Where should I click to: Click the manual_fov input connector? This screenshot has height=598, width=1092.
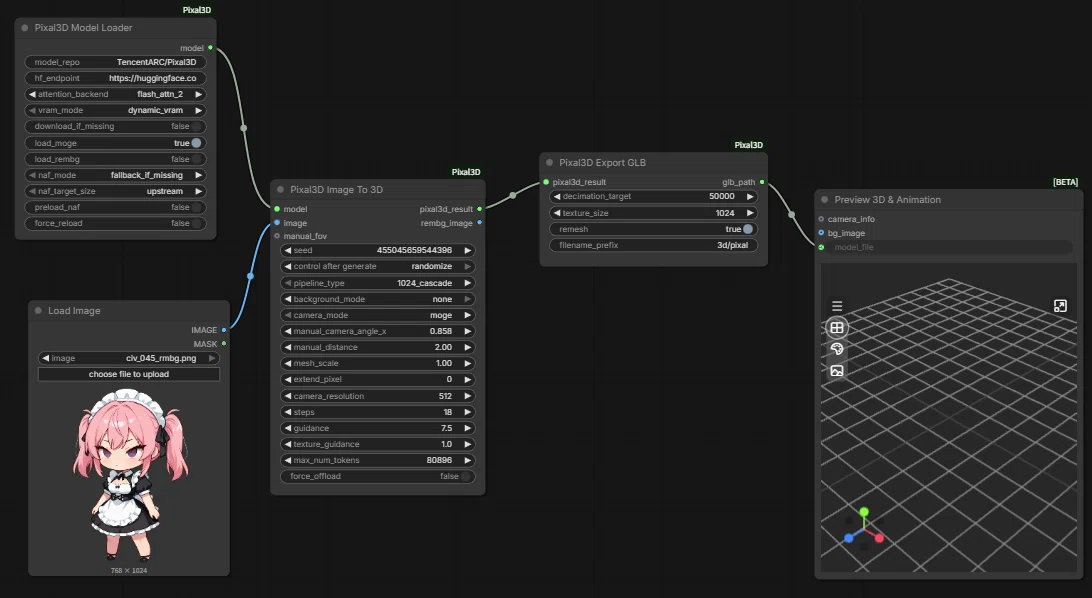277,236
